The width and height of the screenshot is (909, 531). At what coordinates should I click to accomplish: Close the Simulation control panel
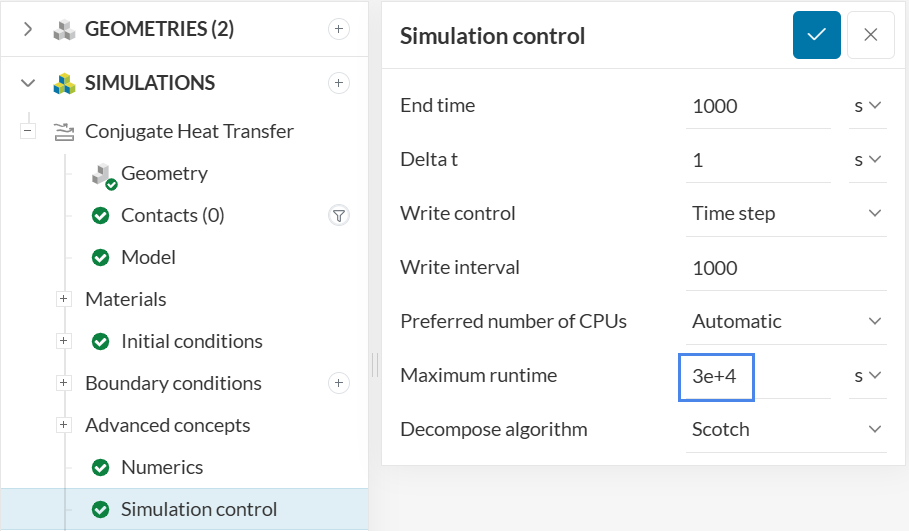870,35
